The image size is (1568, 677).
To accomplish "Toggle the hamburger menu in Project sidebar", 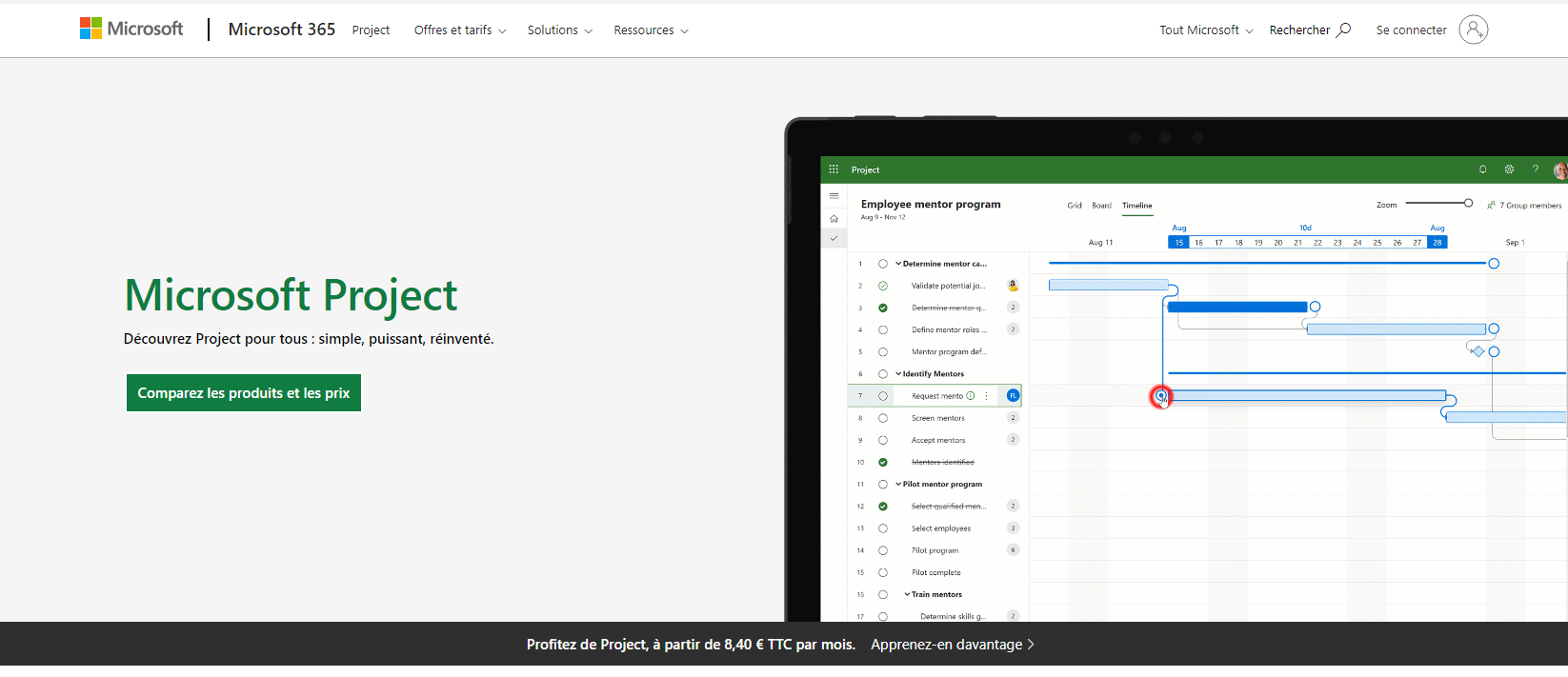I will 834,196.
